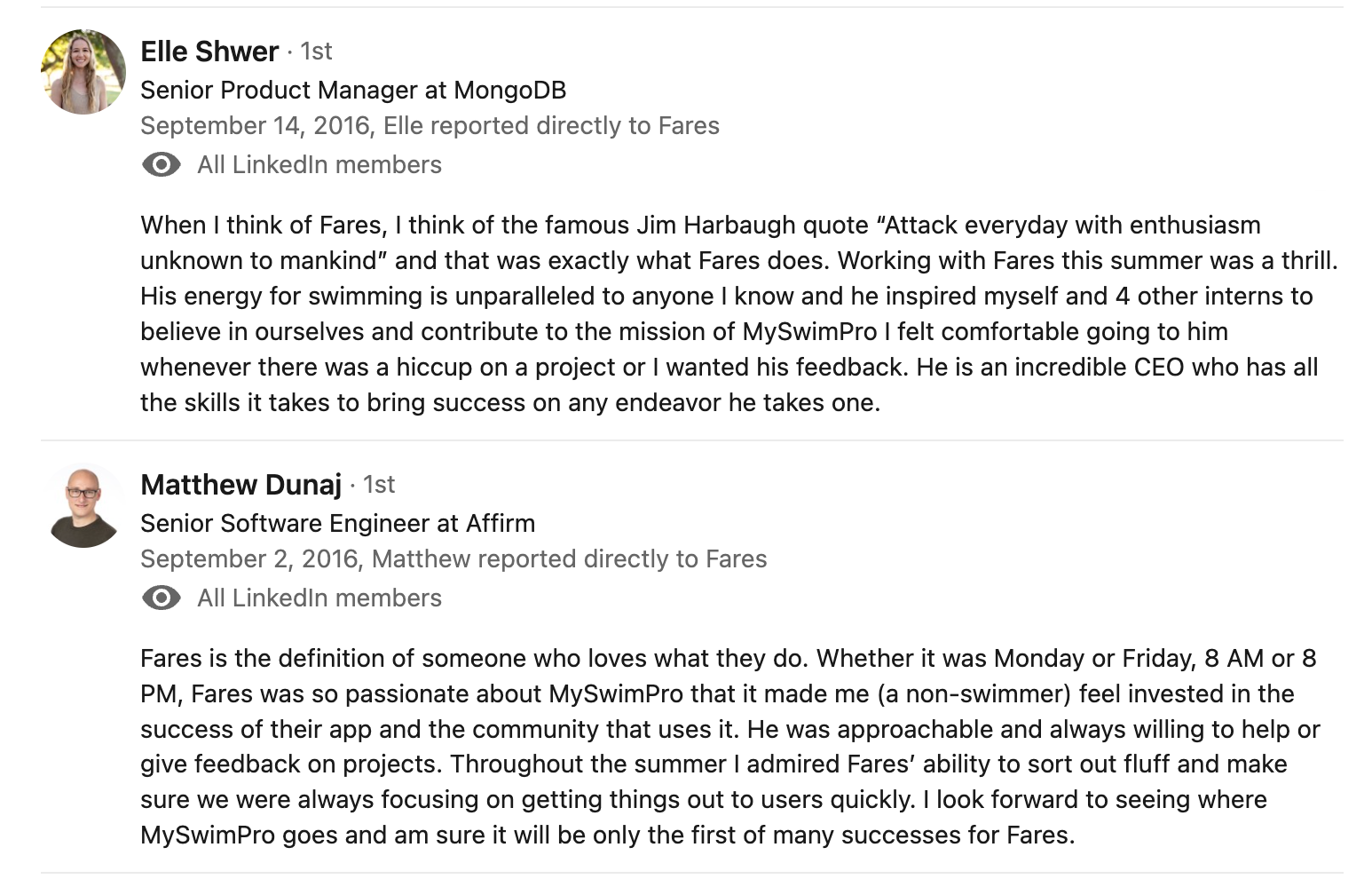Open Matthew Dunaj's name link
The height and width of the screenshot is (887, 1372).
[x=240, y=485]
